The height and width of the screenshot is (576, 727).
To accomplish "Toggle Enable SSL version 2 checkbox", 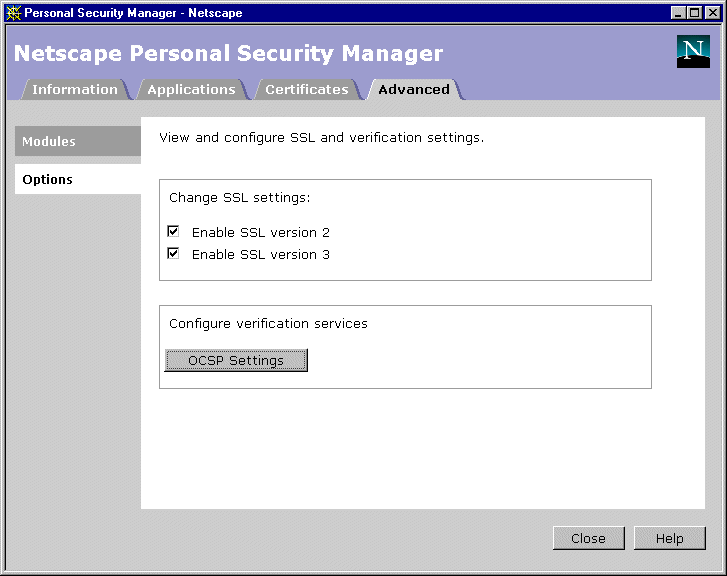I will click(x=173, y=232).
